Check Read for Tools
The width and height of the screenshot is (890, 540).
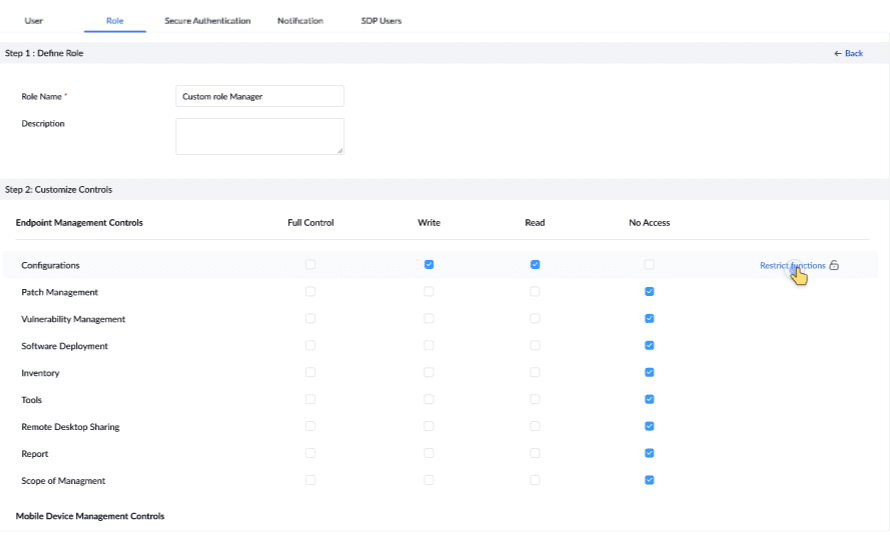535,399
